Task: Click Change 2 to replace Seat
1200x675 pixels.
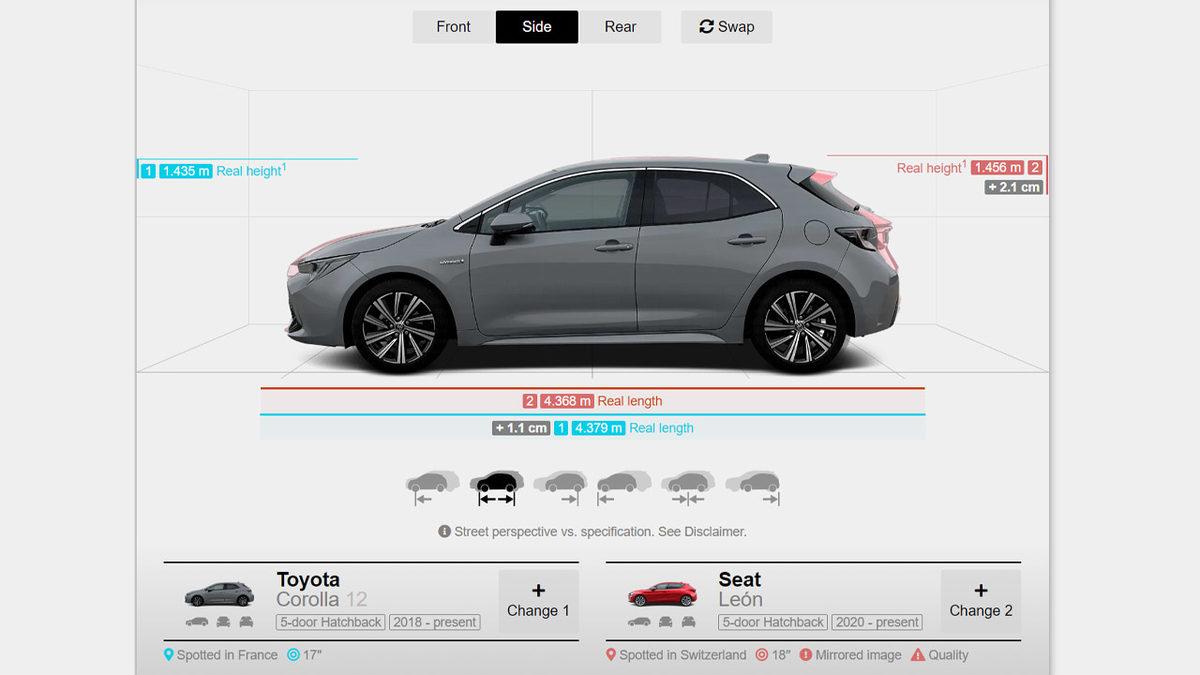Action: [980, 601]
